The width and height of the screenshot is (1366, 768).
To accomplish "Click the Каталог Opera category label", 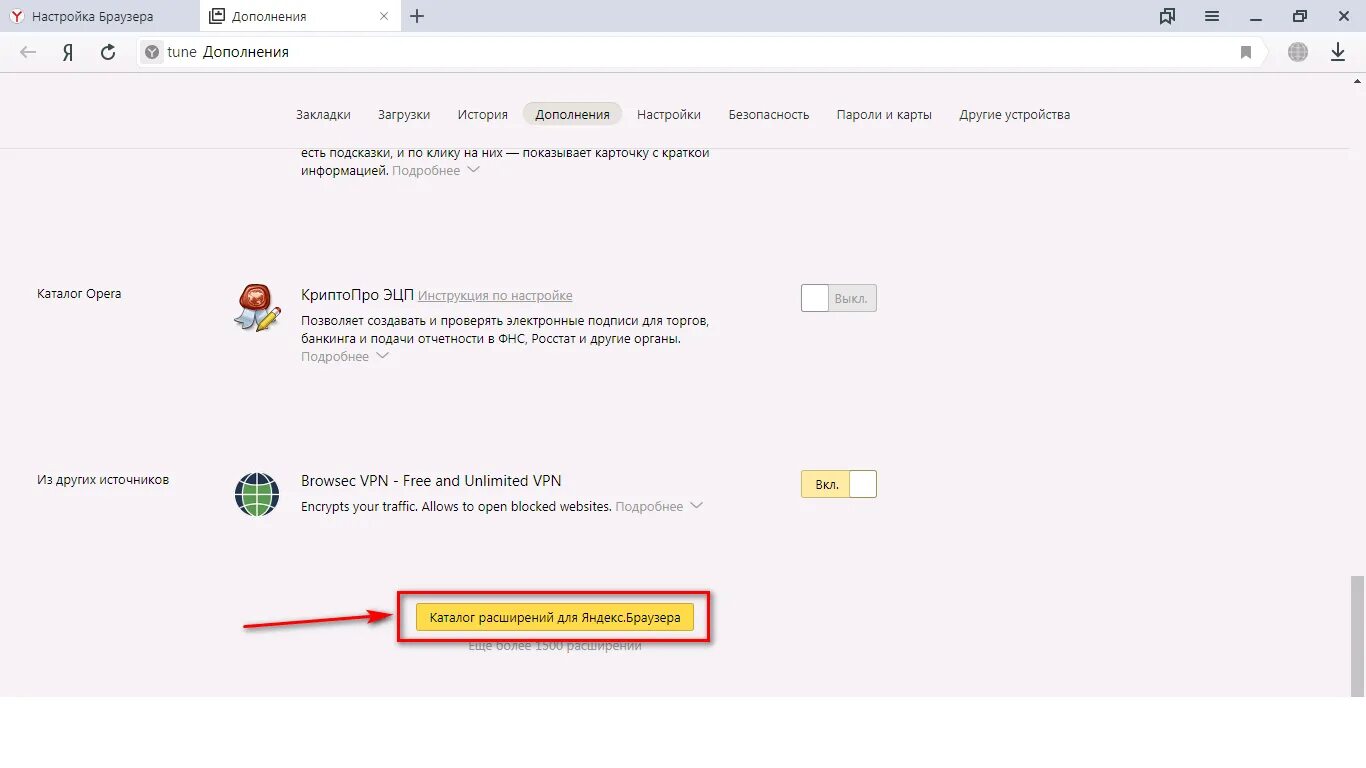I will pos(79,293).
